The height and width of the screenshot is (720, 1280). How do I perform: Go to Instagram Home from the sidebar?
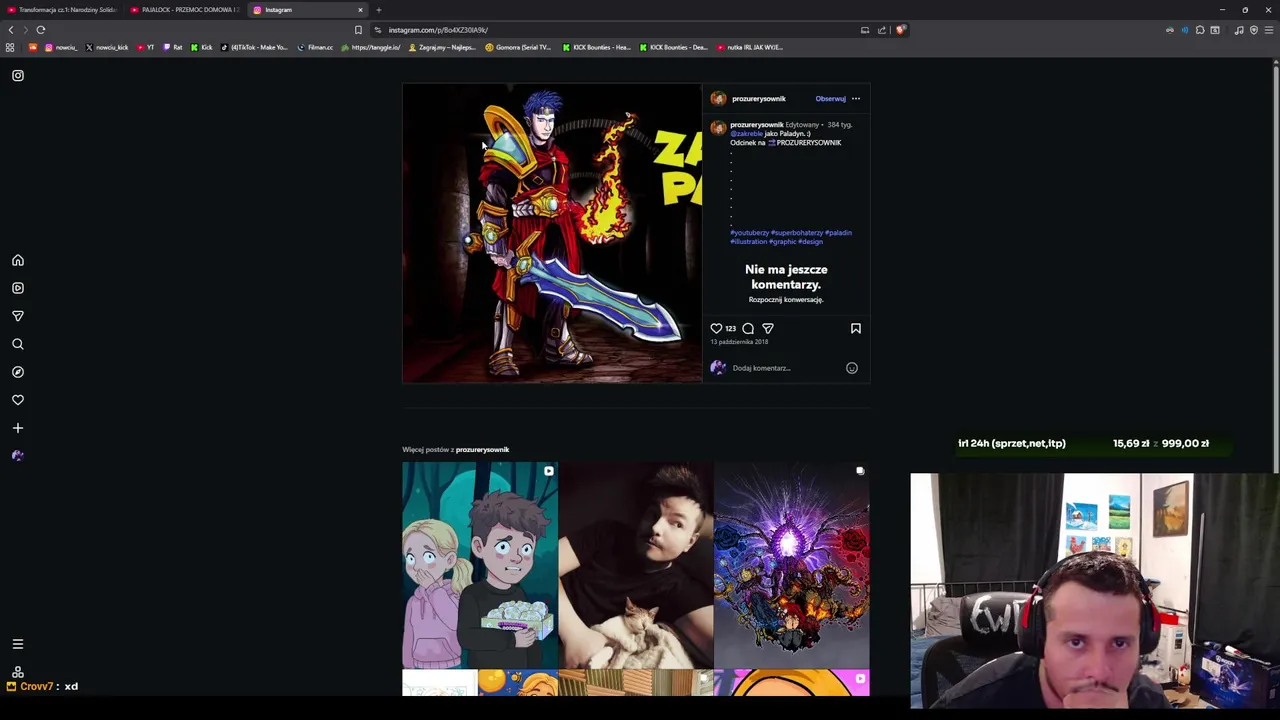tap(17, 260)
